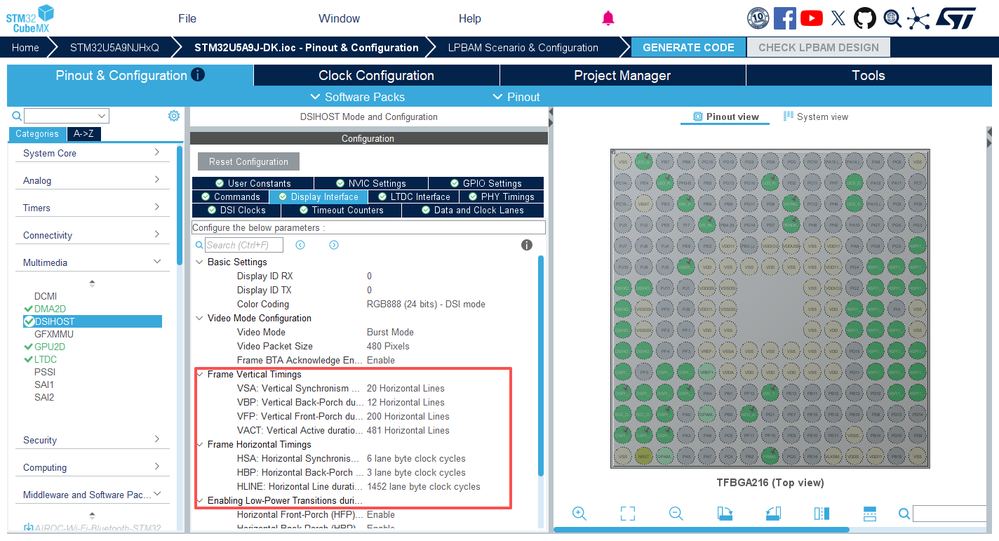
Task: Collapse the Frame Horizontal Timings group
Action: pos(199,444)
